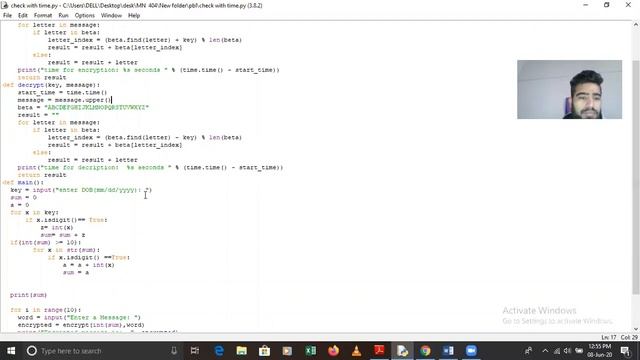Click the 'message = message.upper()' line
The image size is (640, 360).
(x=64, y=100)
